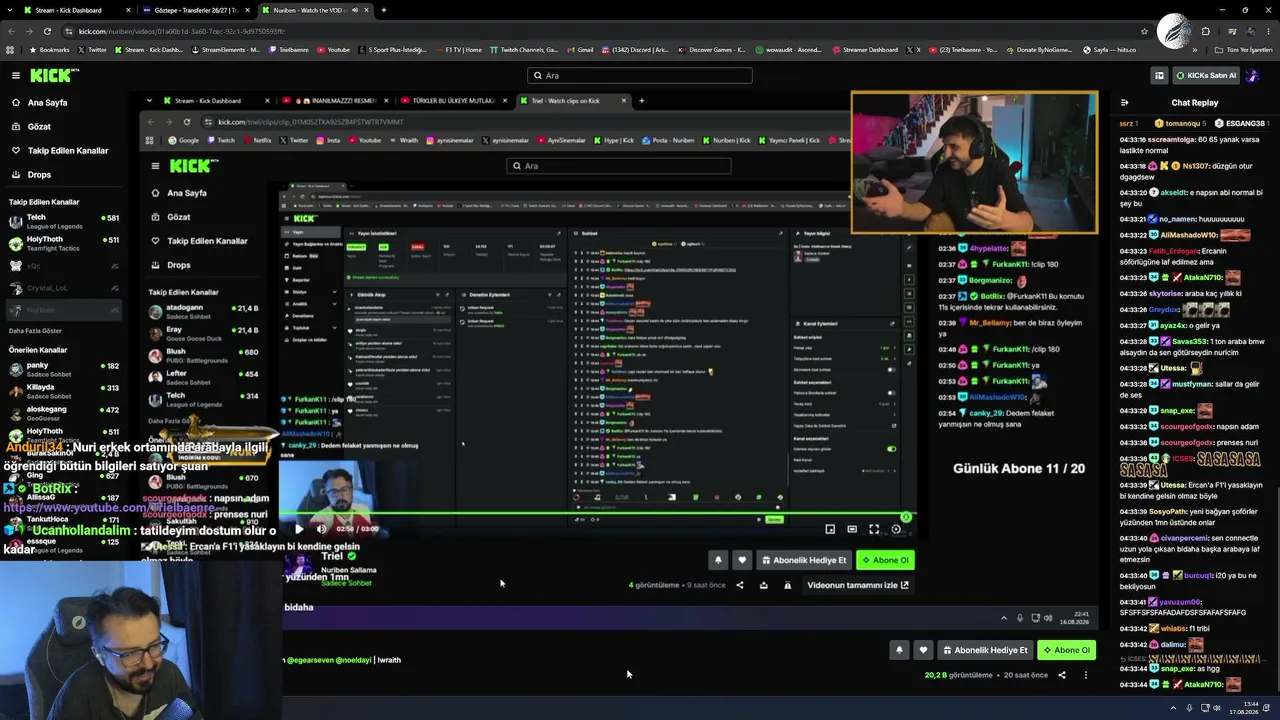
Task: Open Takip Edilen Kanallar in the sidebar
Action: coord(67,150)
